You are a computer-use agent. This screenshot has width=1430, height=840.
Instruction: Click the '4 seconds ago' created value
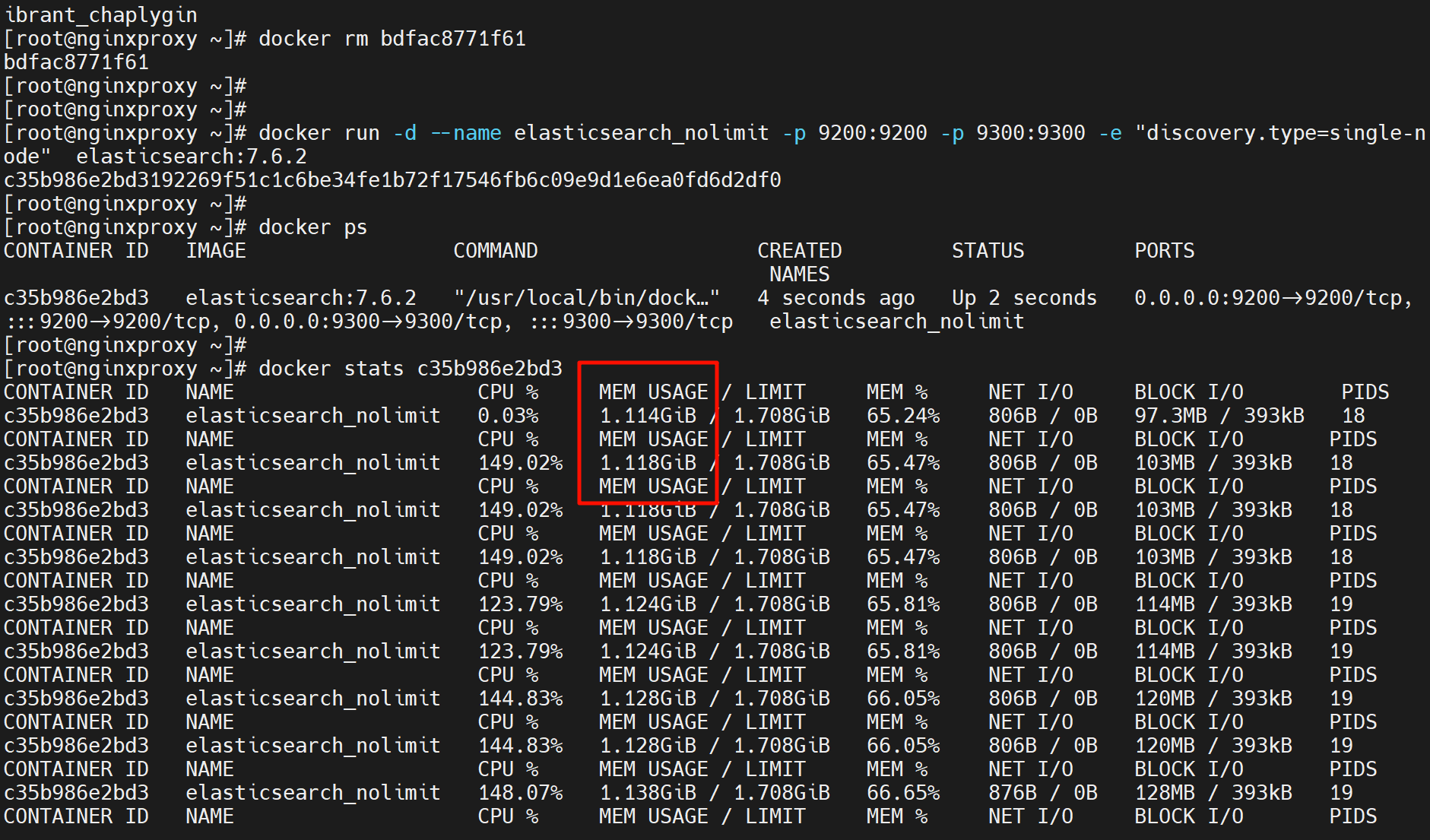click(835, 298)
